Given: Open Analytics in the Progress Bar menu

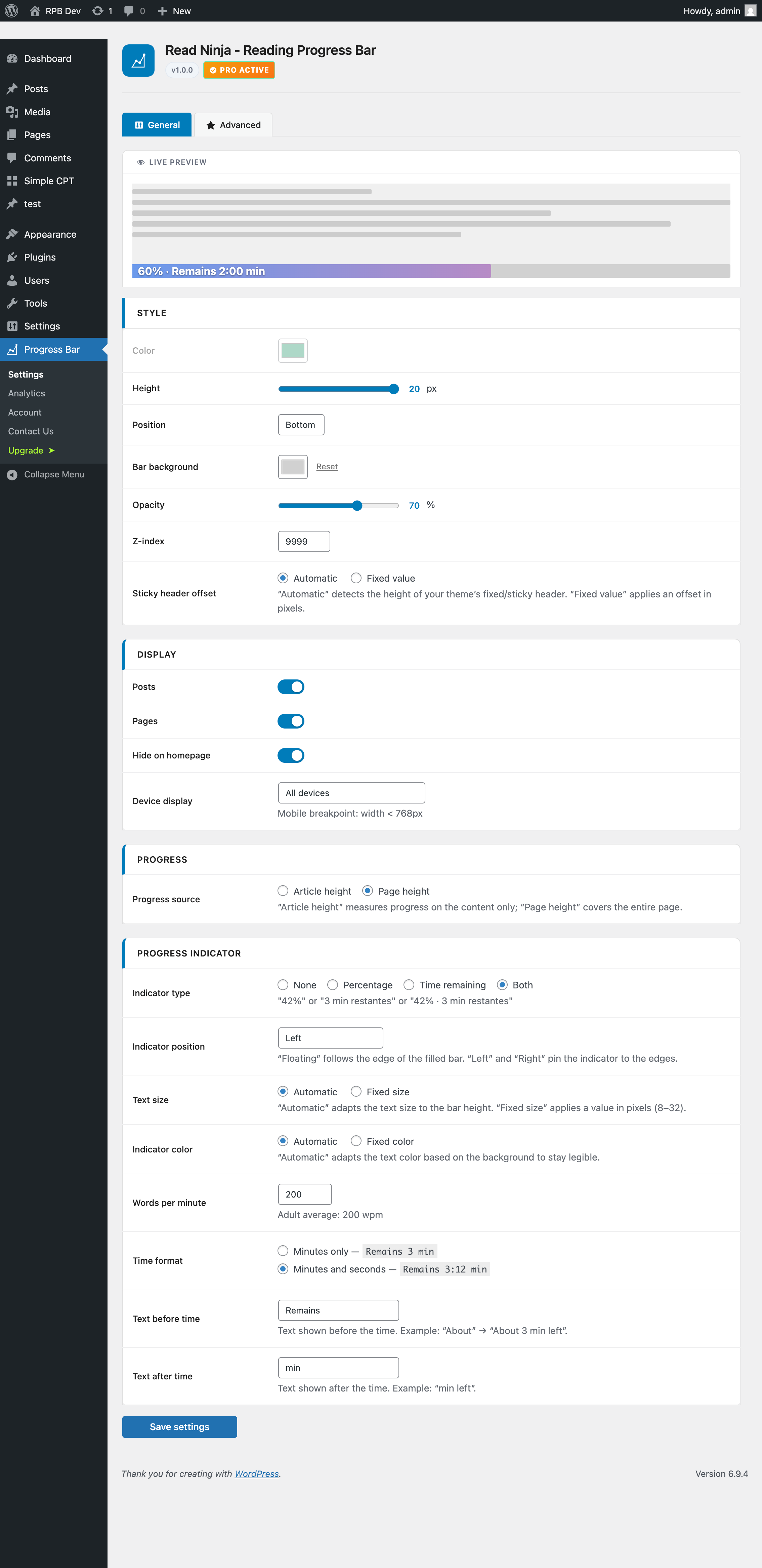Looking at the screenshot, I should (26, 393).
